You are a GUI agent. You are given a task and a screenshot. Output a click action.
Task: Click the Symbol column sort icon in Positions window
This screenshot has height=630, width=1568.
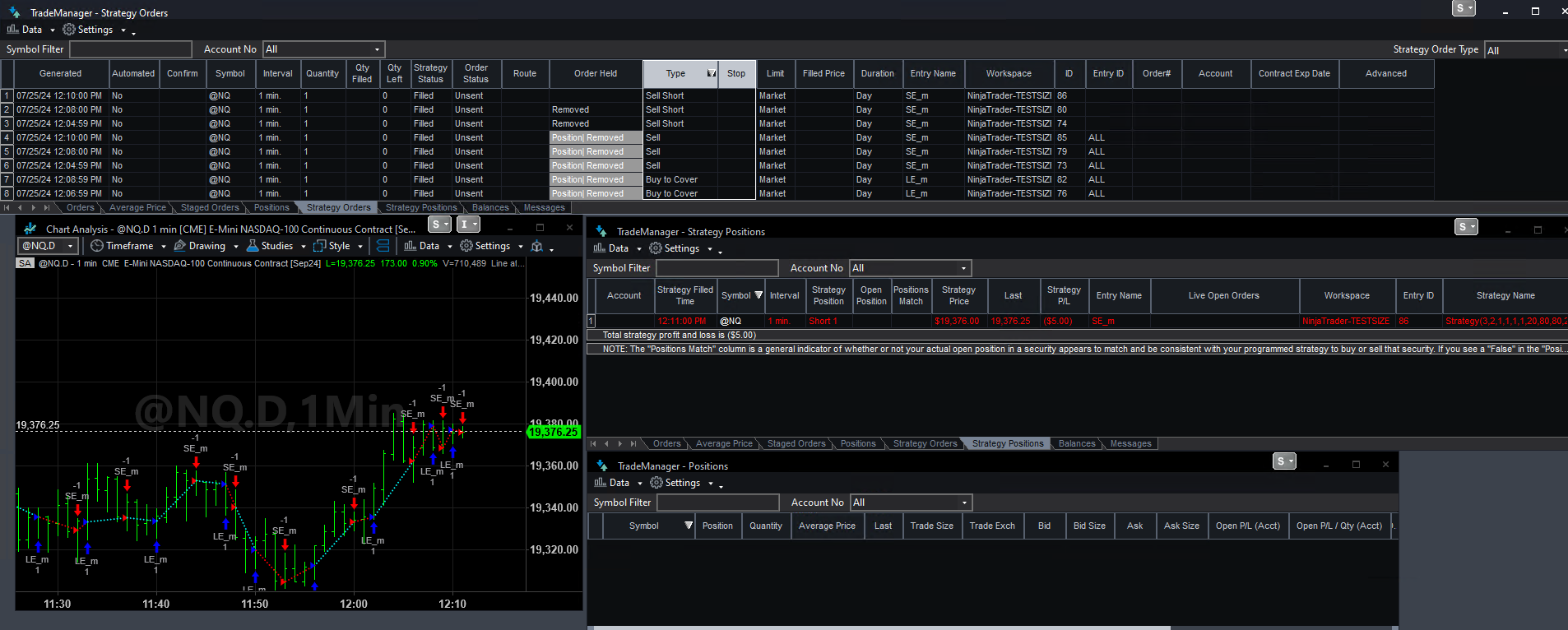[689, 526]
